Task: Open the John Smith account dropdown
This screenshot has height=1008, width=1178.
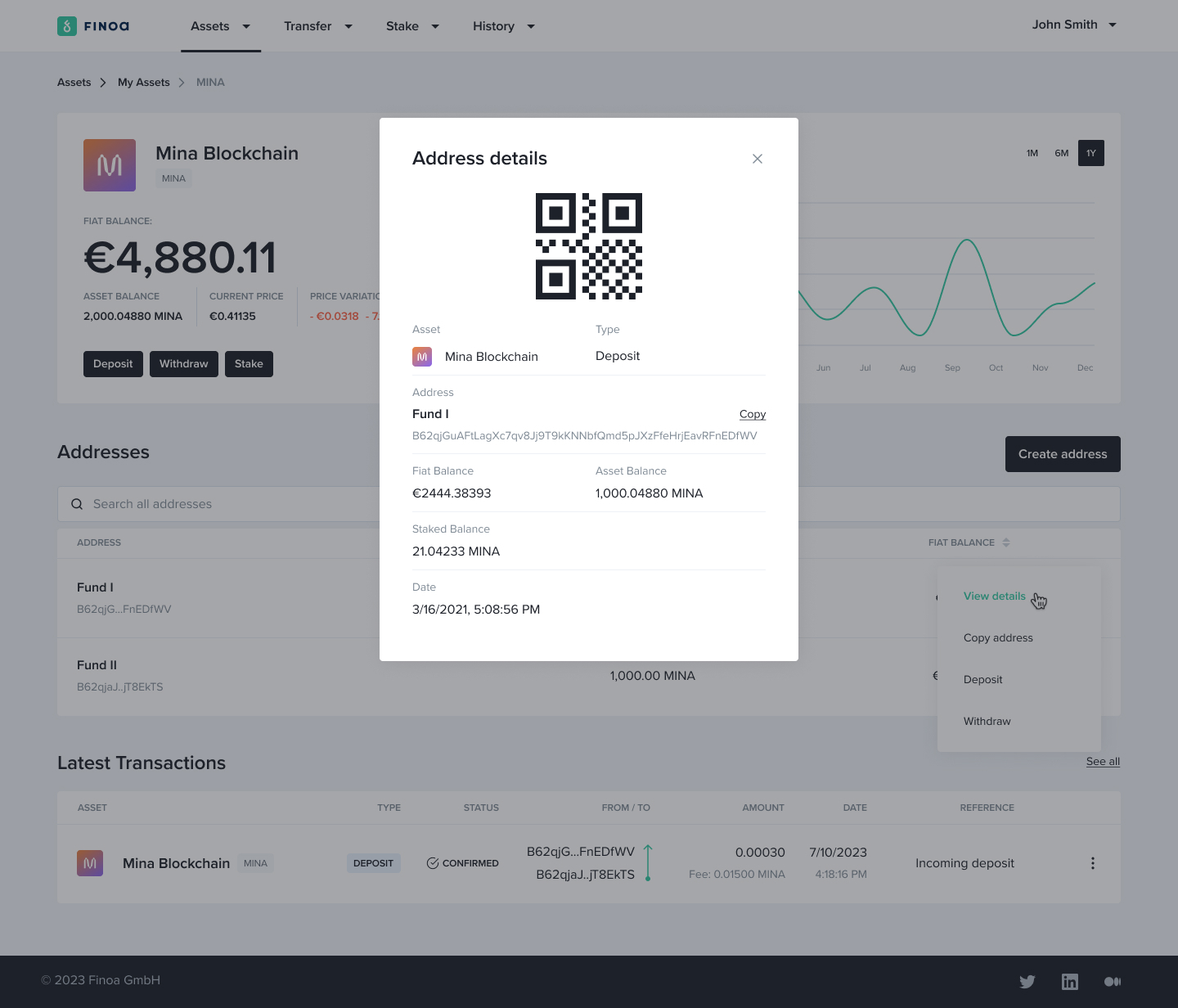Action: point(1074,25)
